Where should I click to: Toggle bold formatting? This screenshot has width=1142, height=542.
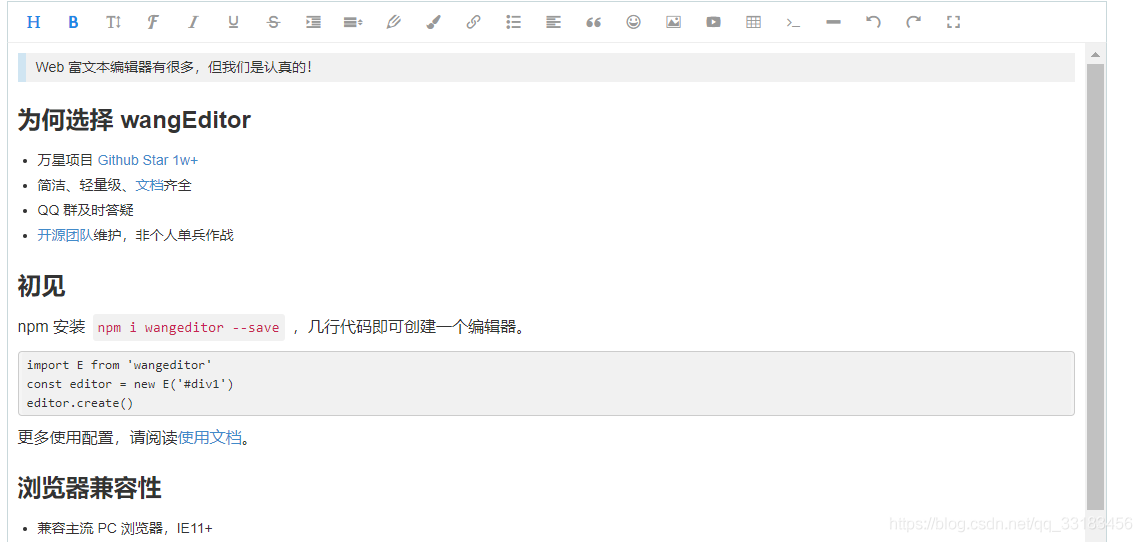[x=73, y=22]
